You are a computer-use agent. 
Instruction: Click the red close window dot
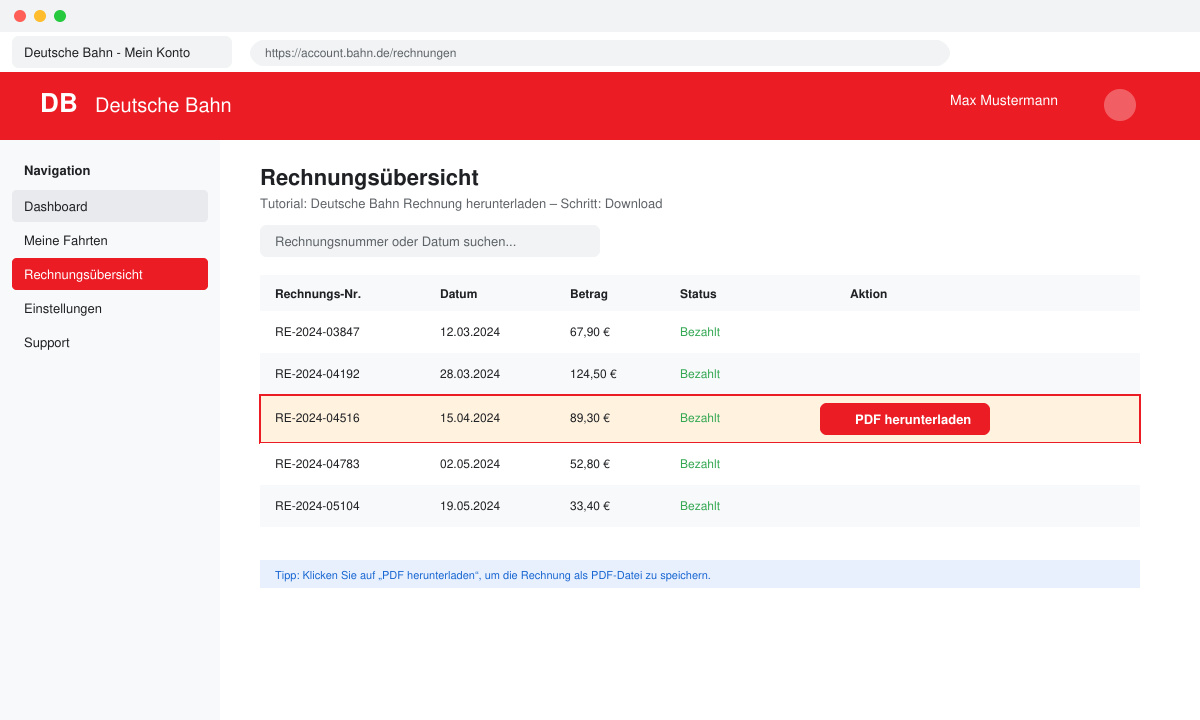coord(20,16)
